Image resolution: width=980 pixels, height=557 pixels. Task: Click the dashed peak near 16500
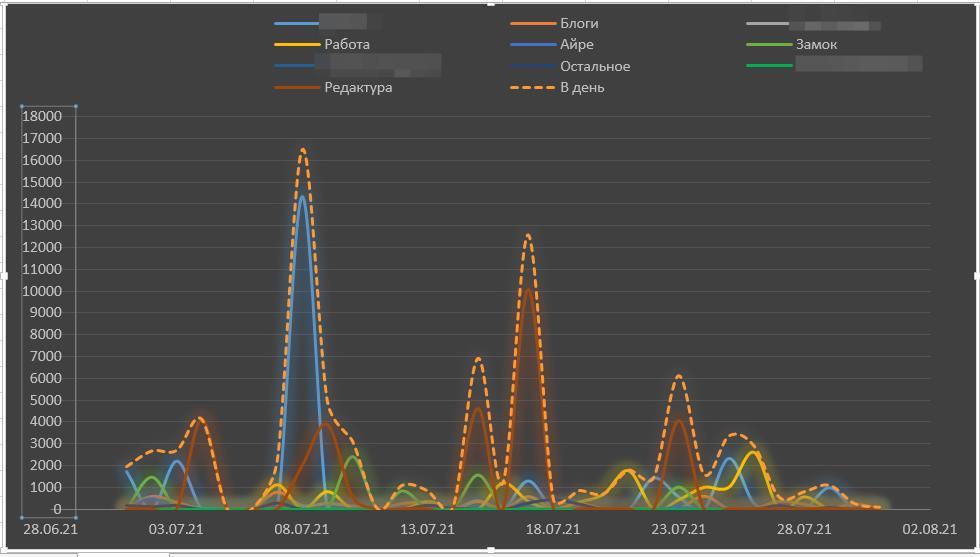pyautogui.click(x=303, y=150)
